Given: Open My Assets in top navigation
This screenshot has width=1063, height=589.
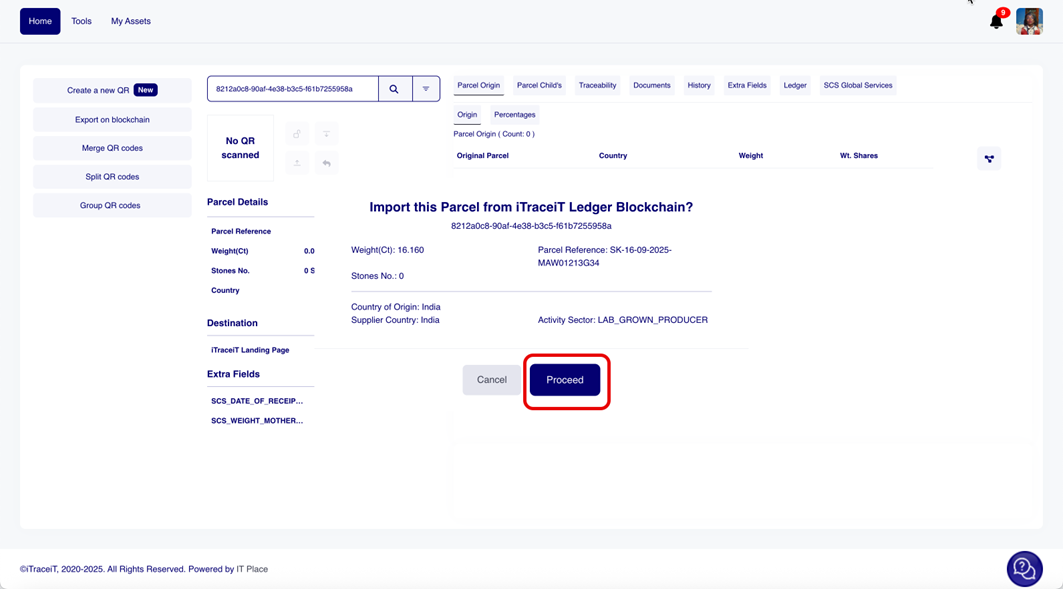Looking at the screenshot, I should (x=131, y=21).
